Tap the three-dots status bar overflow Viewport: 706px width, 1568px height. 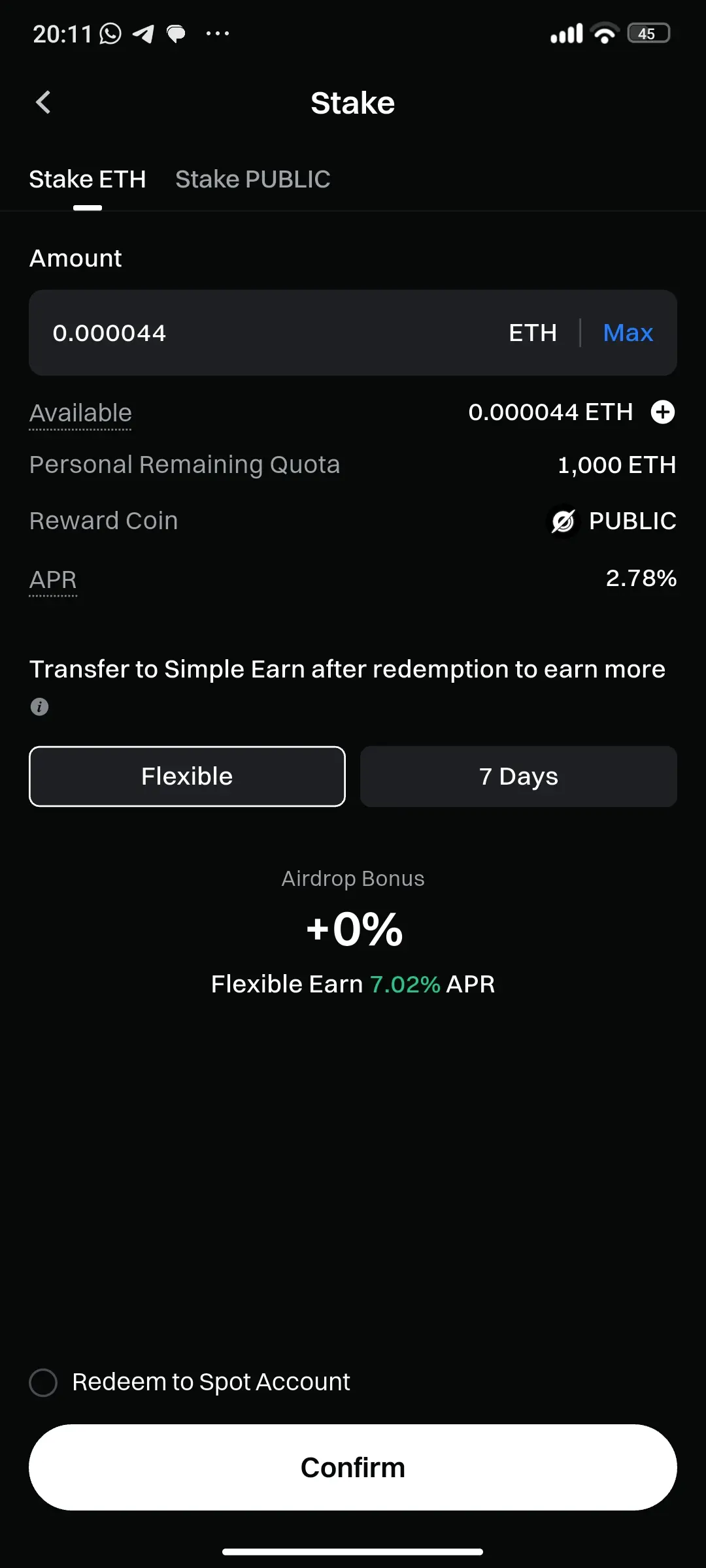[218, 33]
